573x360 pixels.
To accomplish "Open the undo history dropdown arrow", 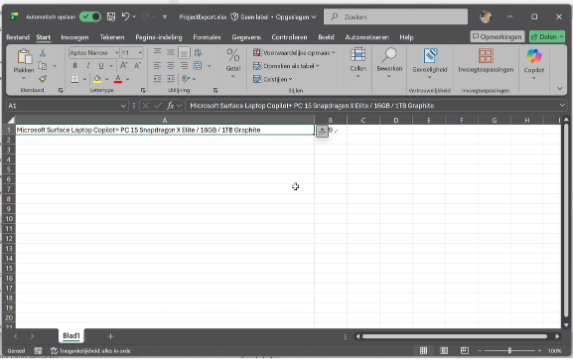I will 134,17.
